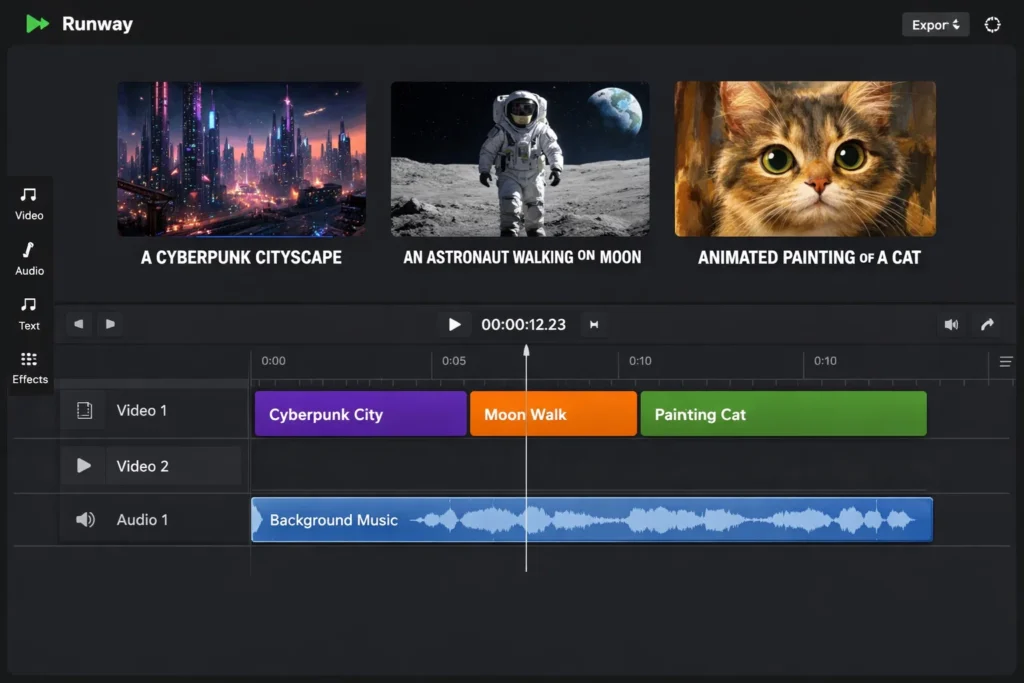Expand the Video 2 track options
The height and width of the screenshot is (683, 1024).
pos(83,465)
